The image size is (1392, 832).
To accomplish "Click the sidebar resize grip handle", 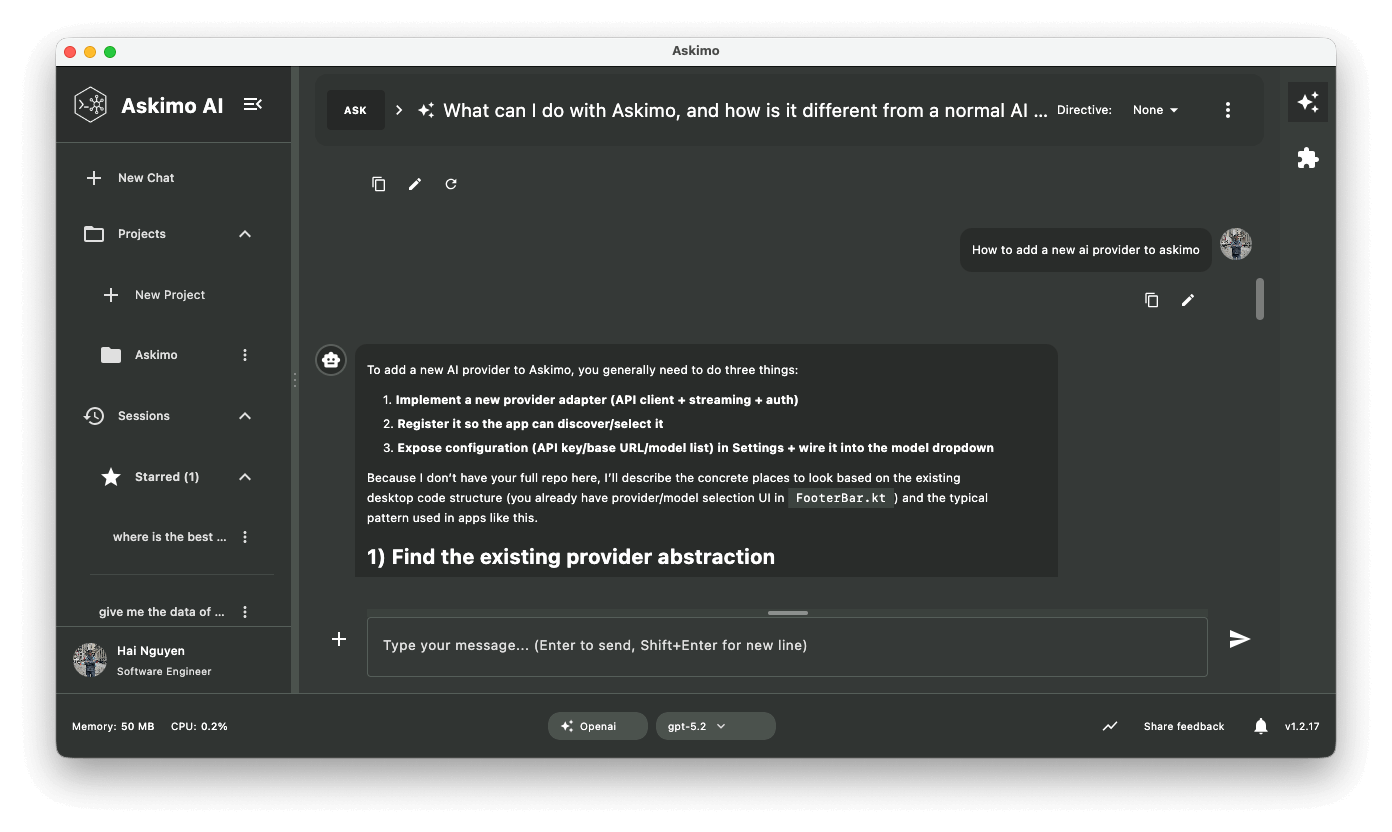I will click(294, 380).
